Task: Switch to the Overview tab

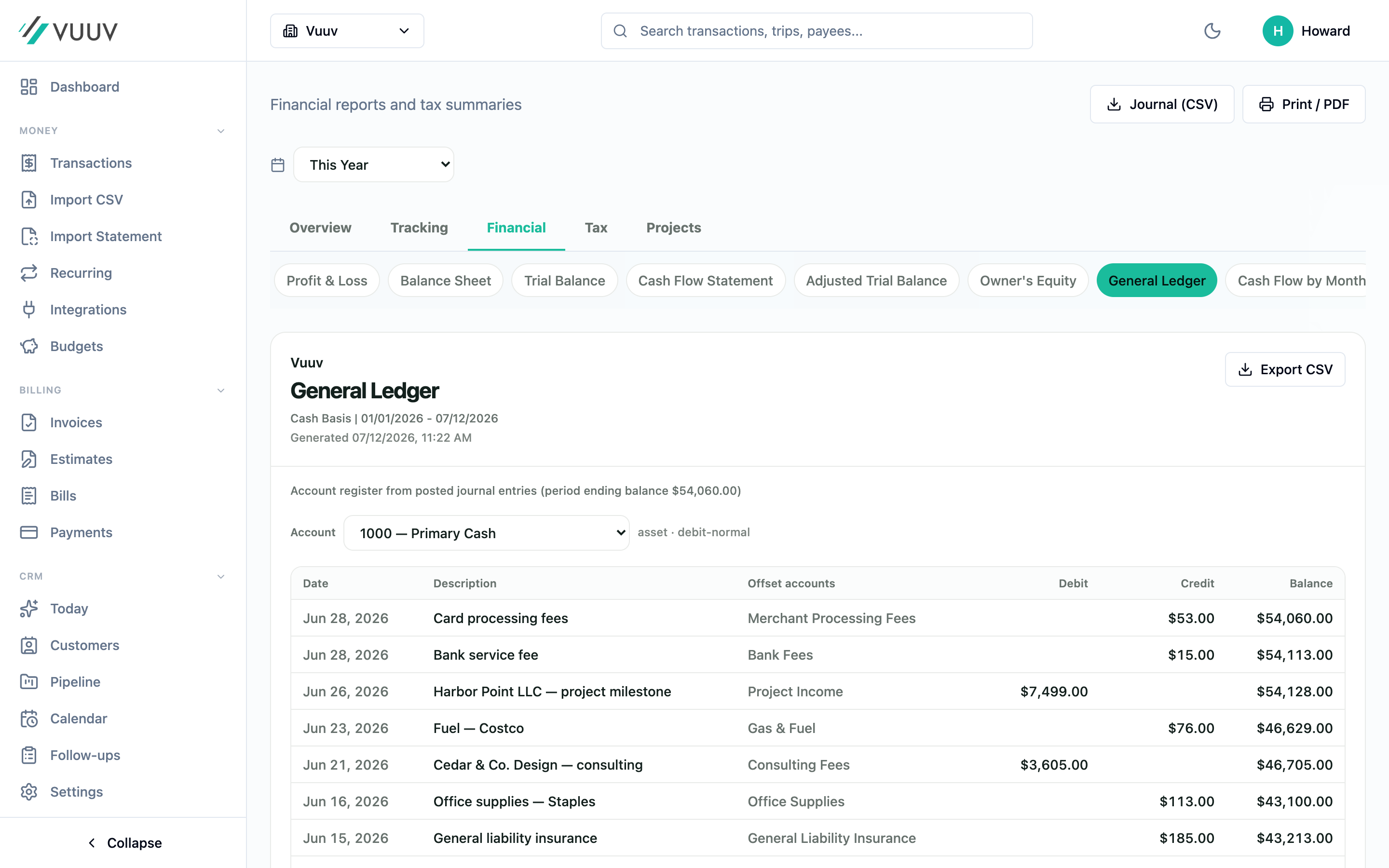Action: coord(320,228)
